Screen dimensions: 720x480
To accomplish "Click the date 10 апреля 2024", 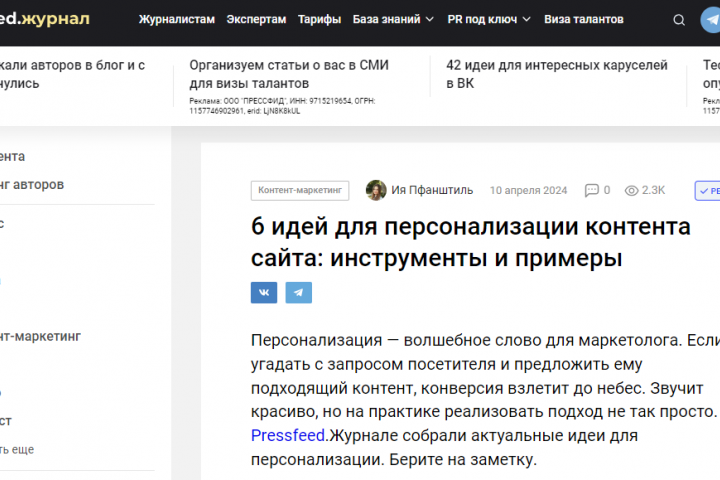I will (x=529, y=190).
